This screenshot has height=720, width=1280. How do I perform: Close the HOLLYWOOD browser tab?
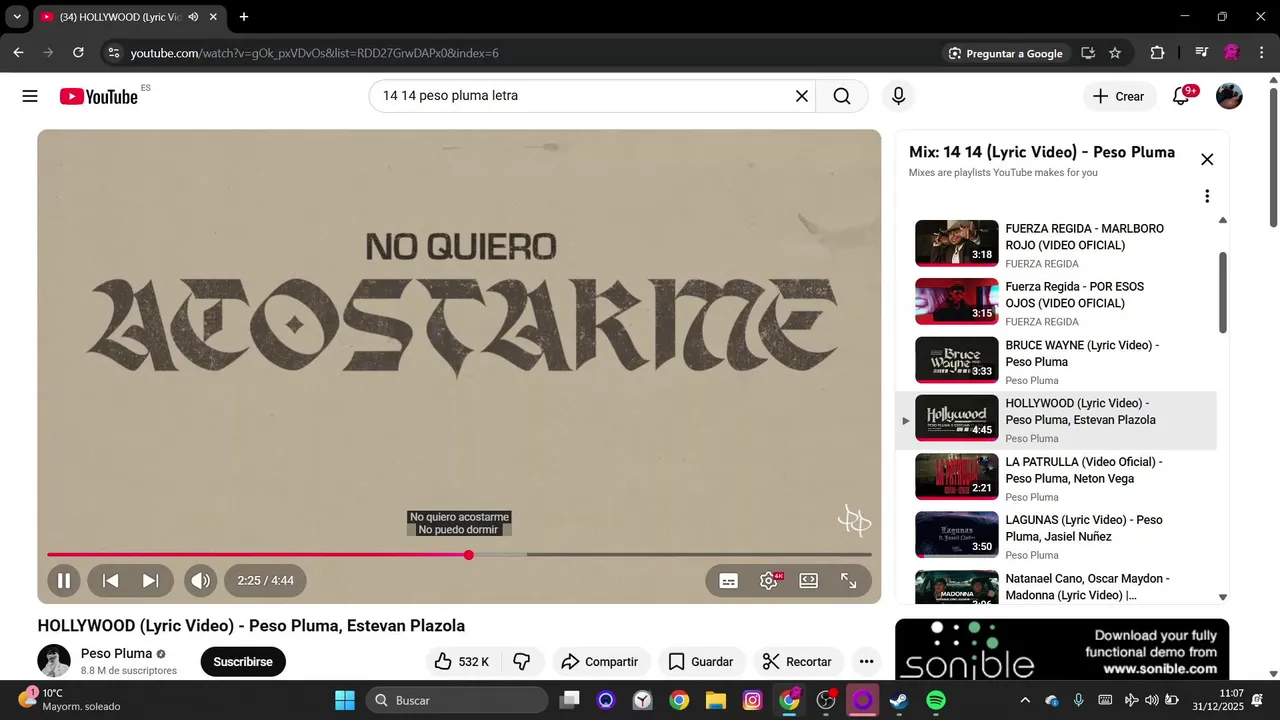click(213, 17)
